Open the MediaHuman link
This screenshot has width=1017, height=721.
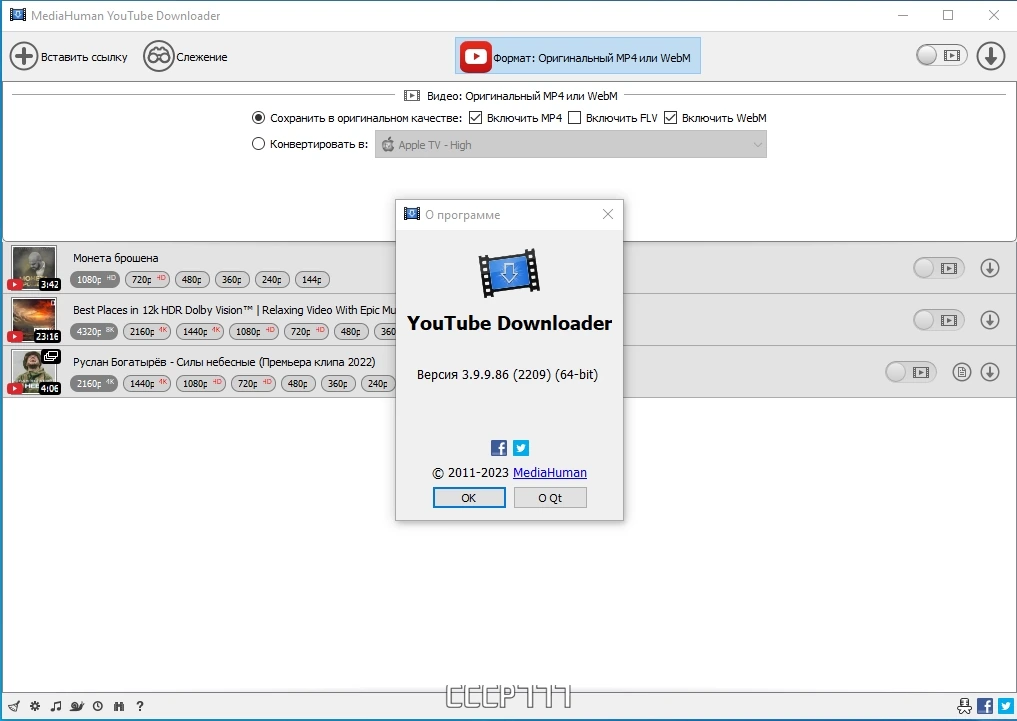tap(550, 473)
